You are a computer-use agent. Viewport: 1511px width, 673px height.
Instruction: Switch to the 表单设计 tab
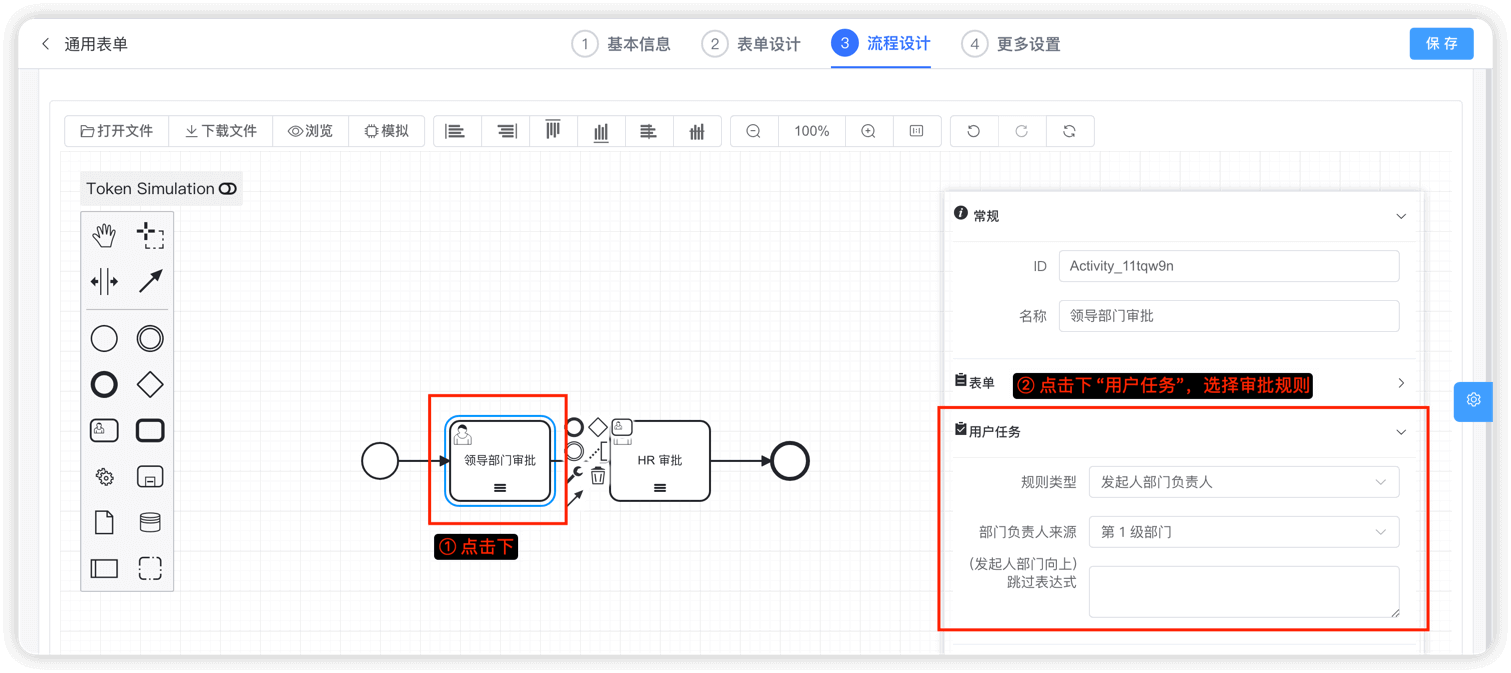pos(767,43)
